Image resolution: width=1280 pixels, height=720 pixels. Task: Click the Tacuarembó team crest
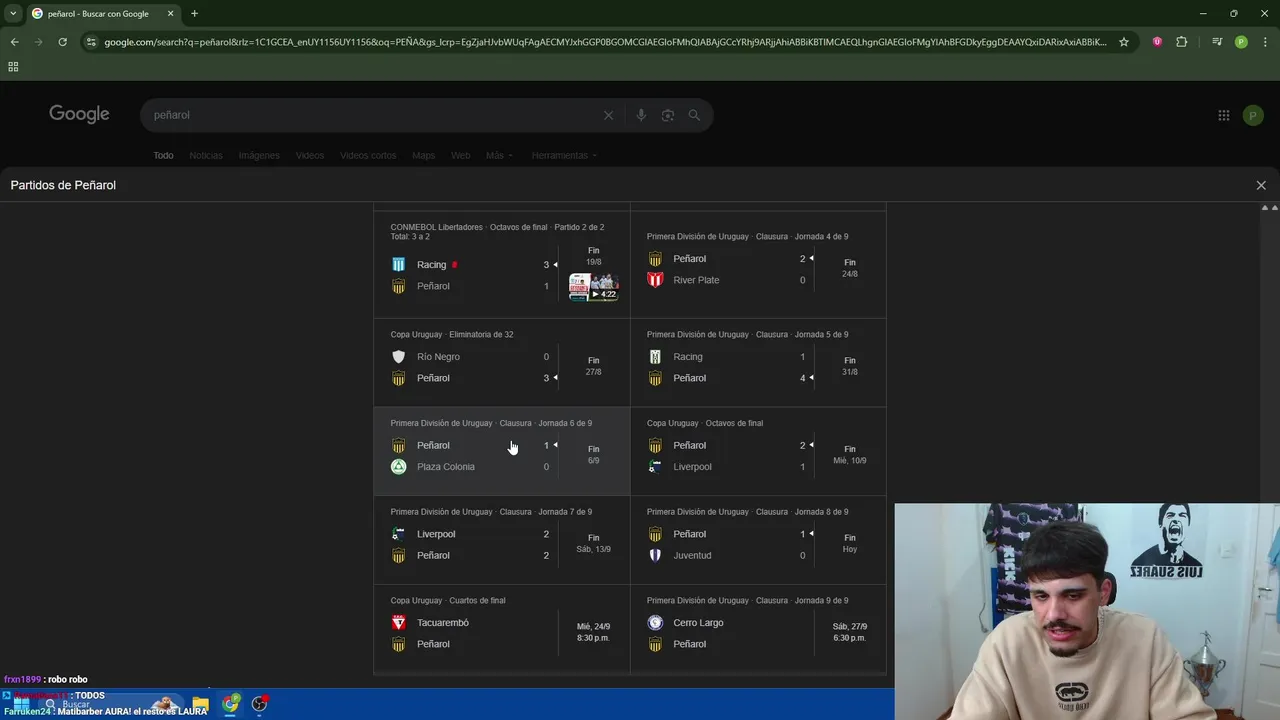coord(399,623)
